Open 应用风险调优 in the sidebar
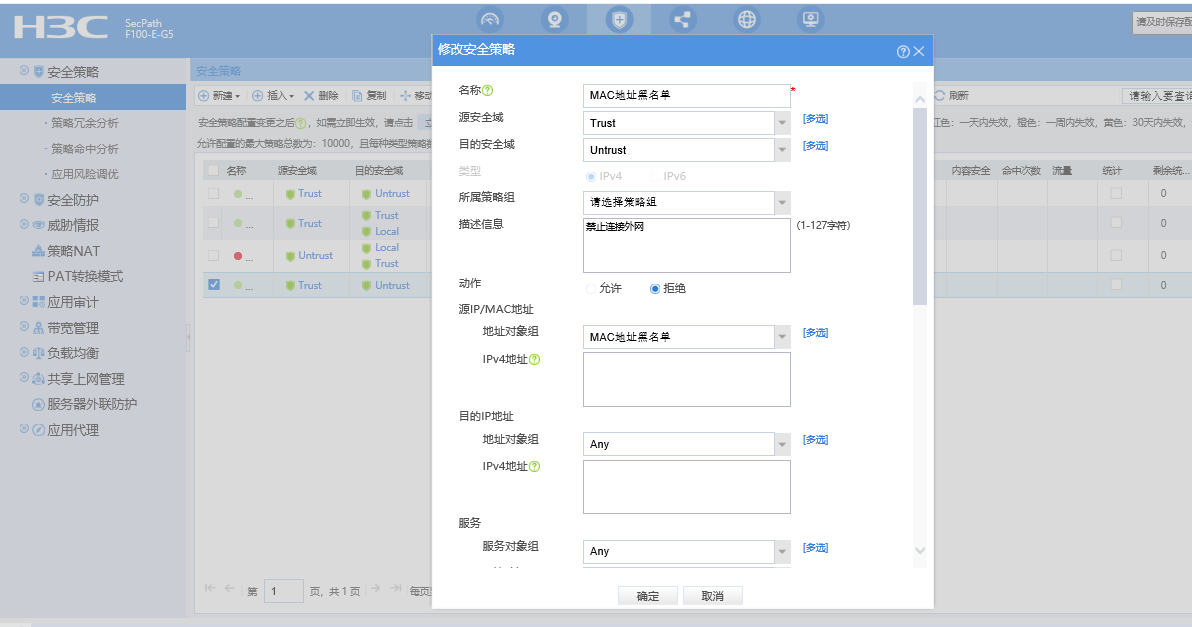Screen dimensions: 1192x627 [x=84, y=174]
